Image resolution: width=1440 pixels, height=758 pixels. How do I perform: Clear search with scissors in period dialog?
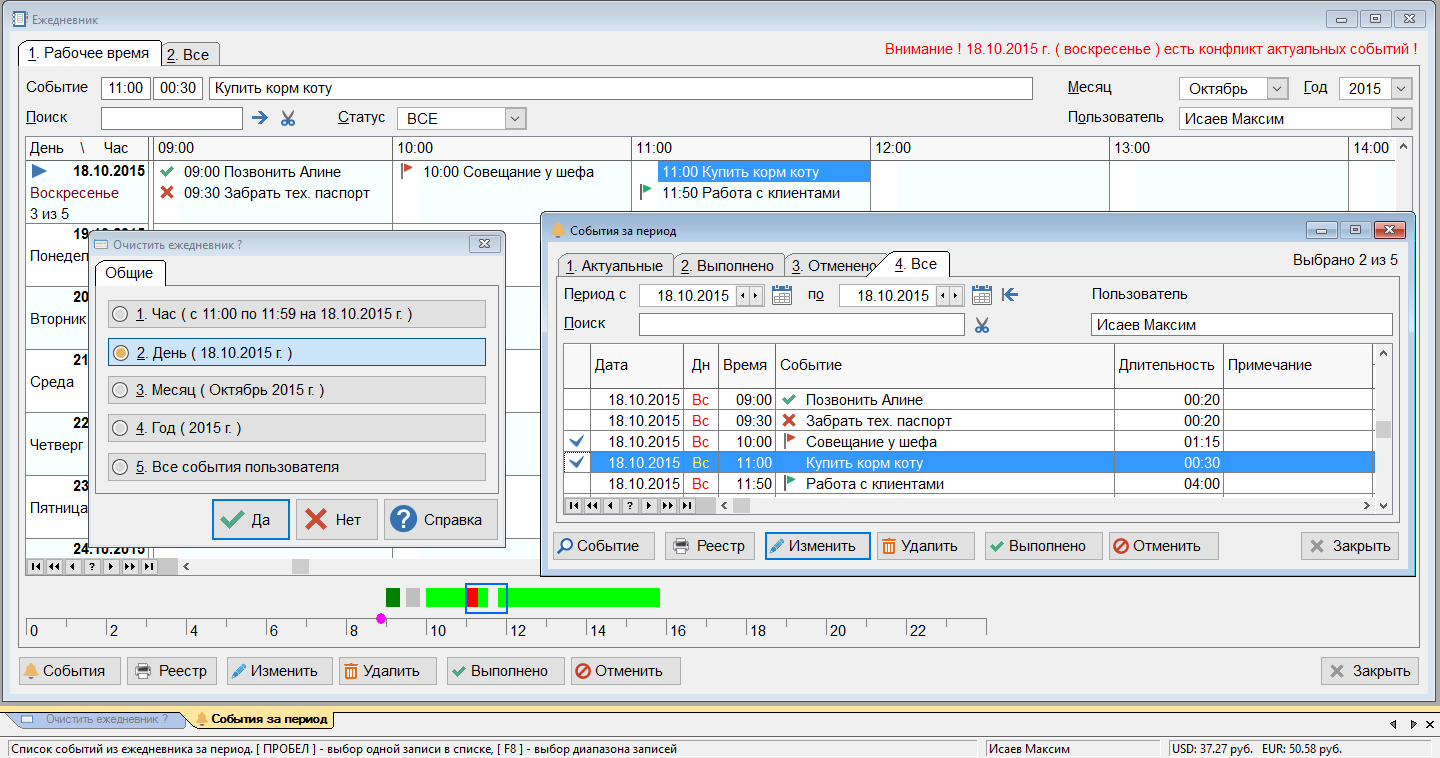pyautogui.click(x=982, y=325)
